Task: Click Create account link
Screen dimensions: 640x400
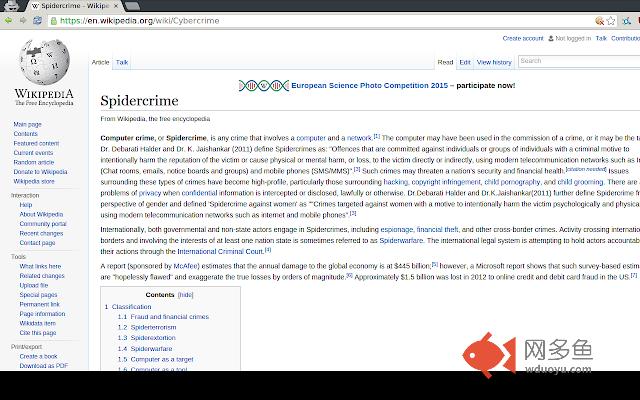Action: [x=523, y=38]
